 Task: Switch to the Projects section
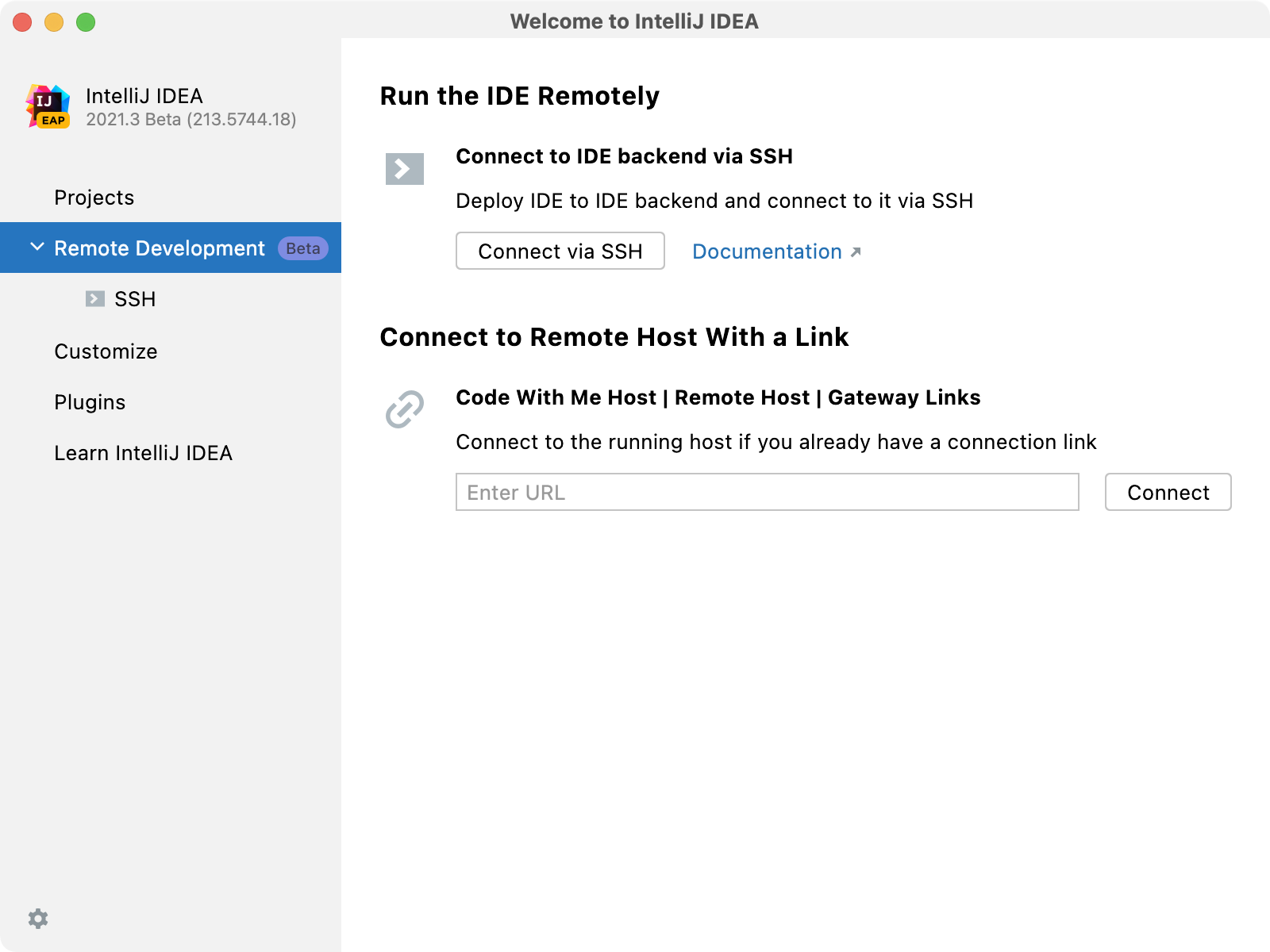(94, 198)
